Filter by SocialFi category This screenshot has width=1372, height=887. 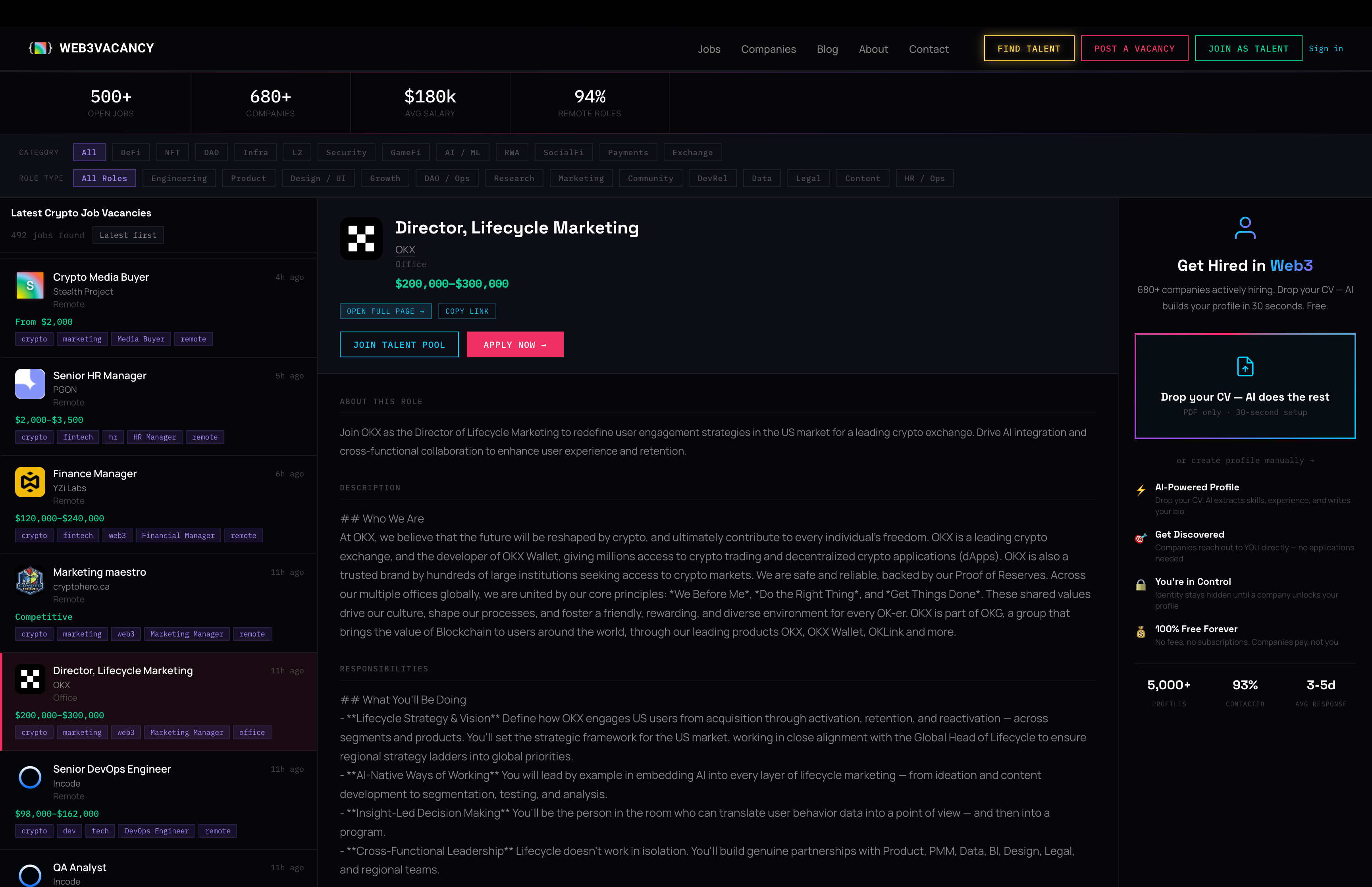(x=563, y=152)
